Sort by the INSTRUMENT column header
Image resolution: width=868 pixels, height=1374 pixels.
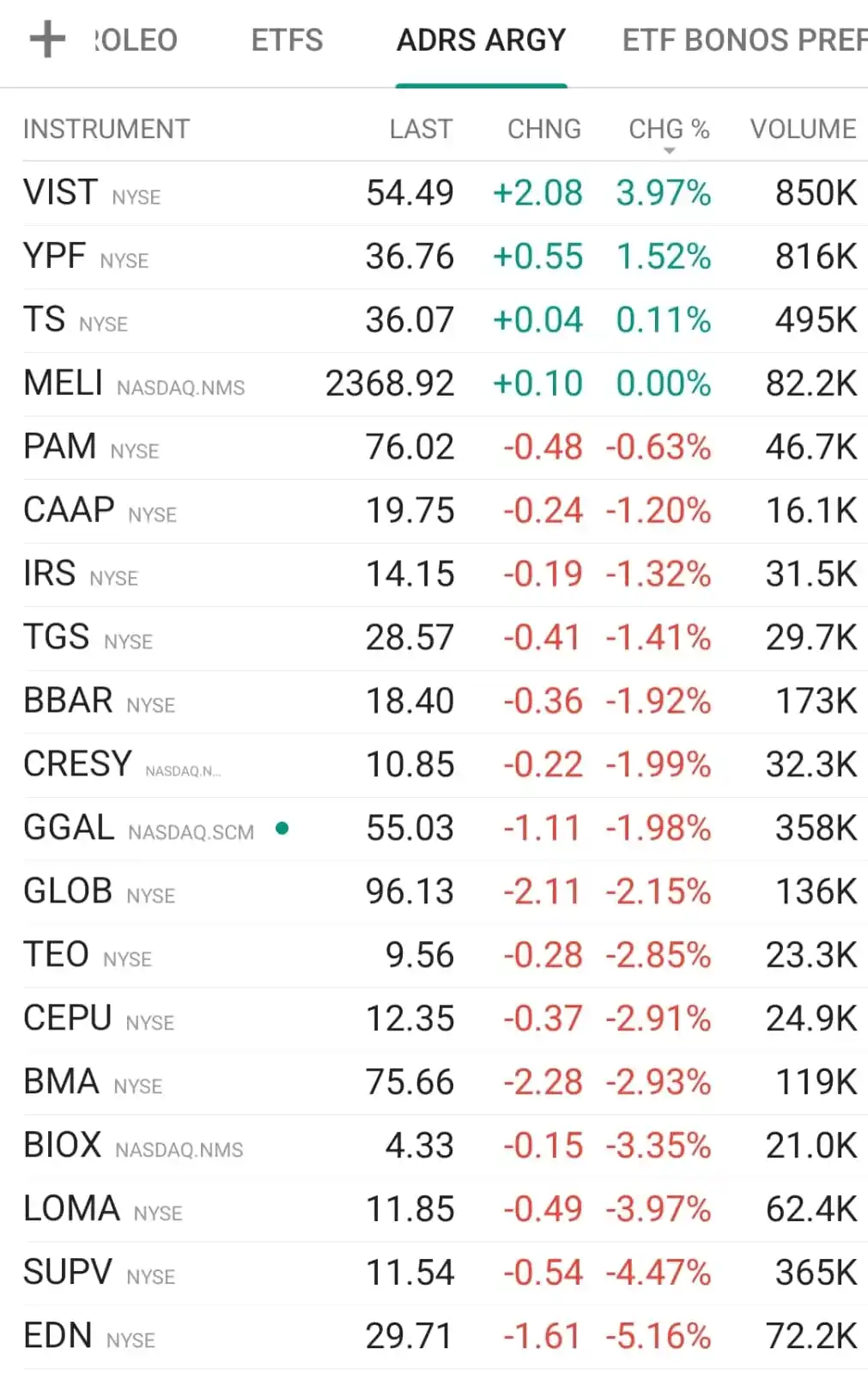point(106,129)
